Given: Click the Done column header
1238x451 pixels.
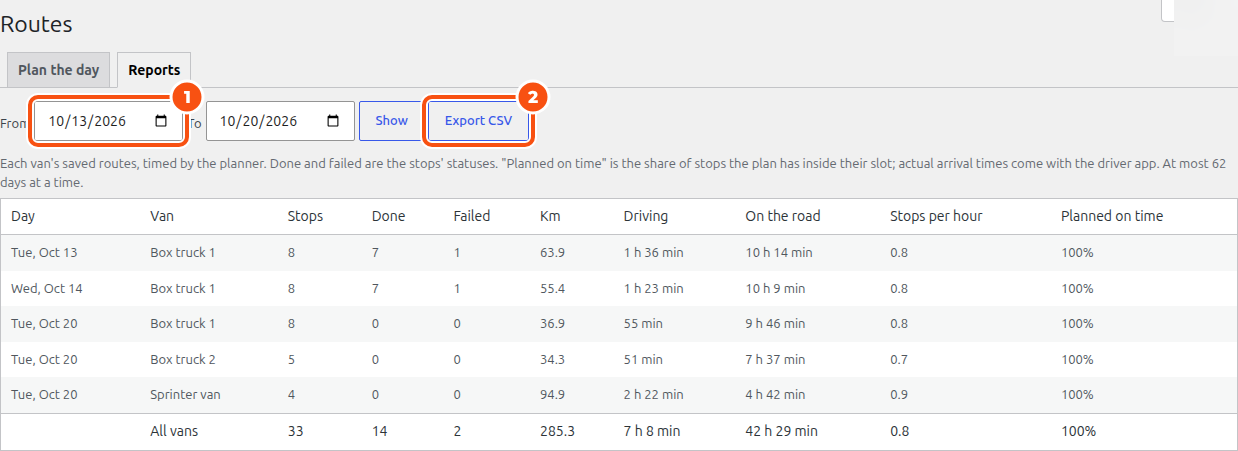Looking at the screenshot, I should point(388,216).
